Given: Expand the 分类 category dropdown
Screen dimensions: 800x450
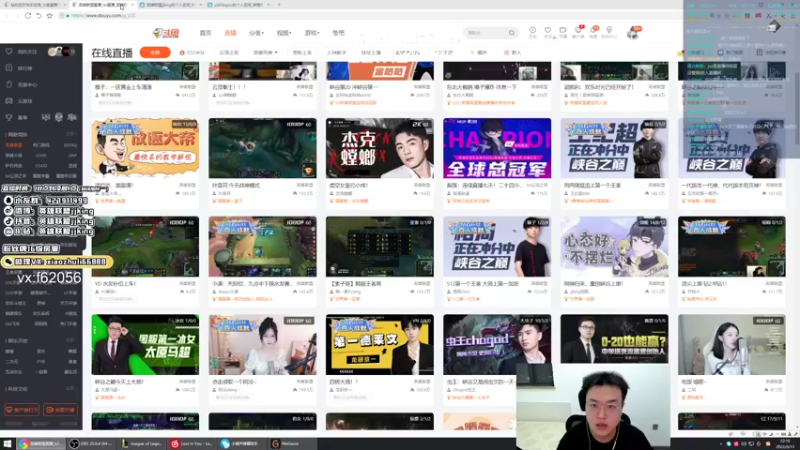Looking at the screenshot, I should 256,33.
